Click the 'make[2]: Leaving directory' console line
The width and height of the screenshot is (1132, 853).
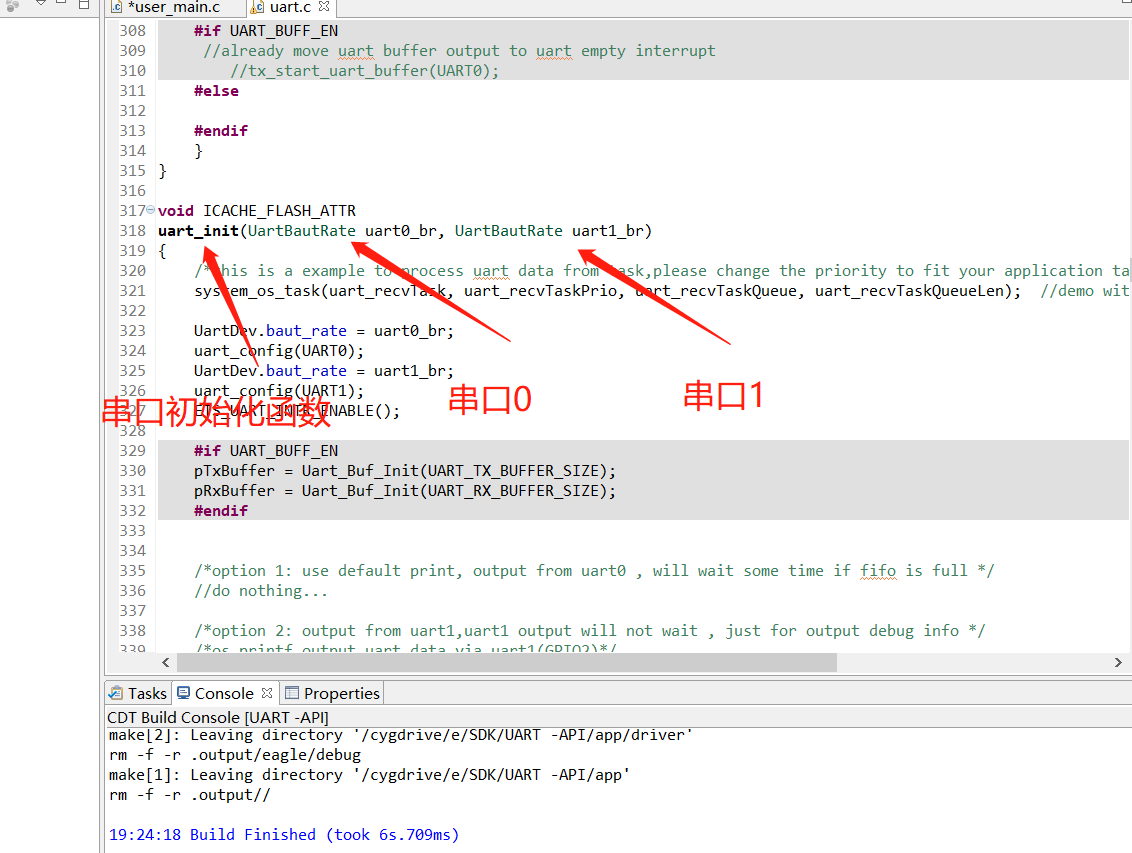401,735
